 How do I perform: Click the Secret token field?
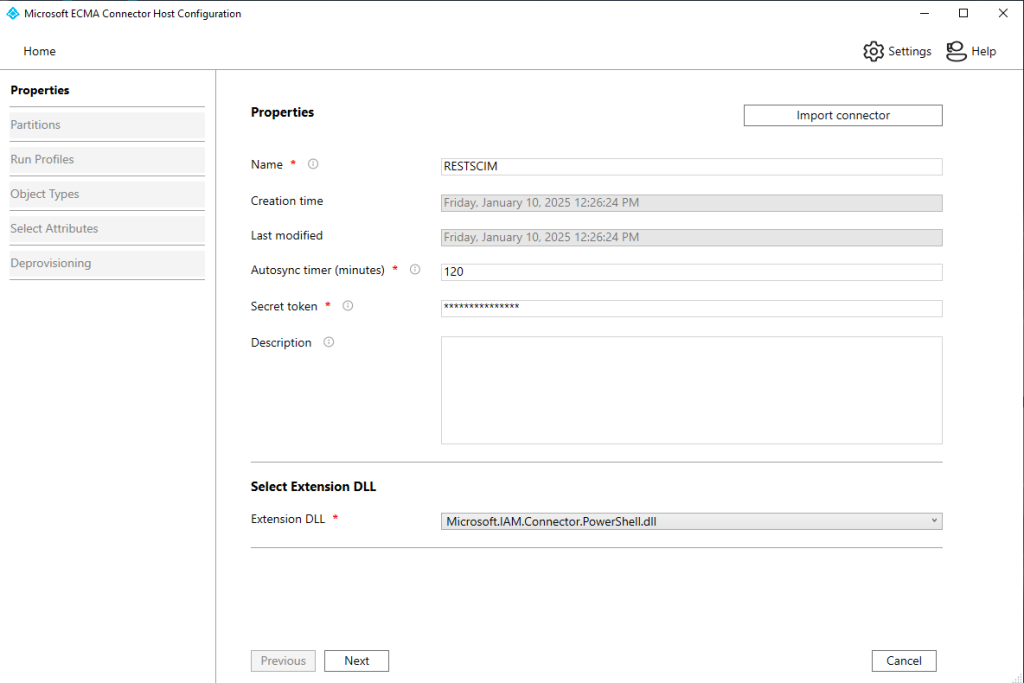click(691, 308)
